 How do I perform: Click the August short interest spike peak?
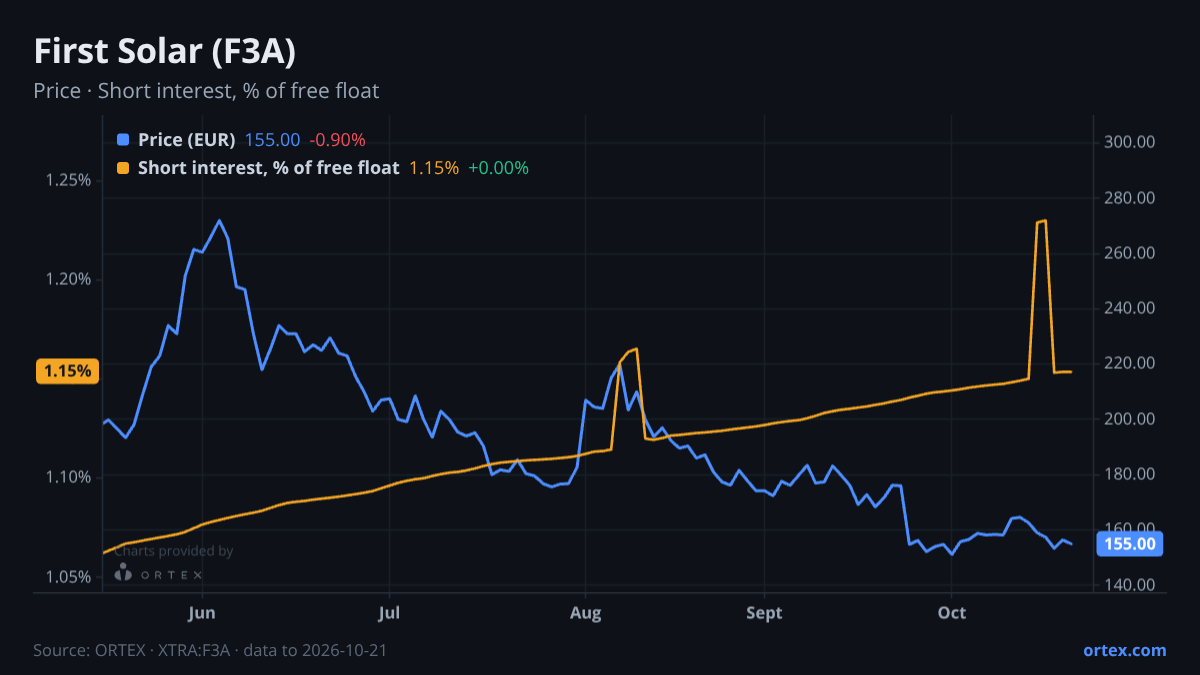point(634,349)
